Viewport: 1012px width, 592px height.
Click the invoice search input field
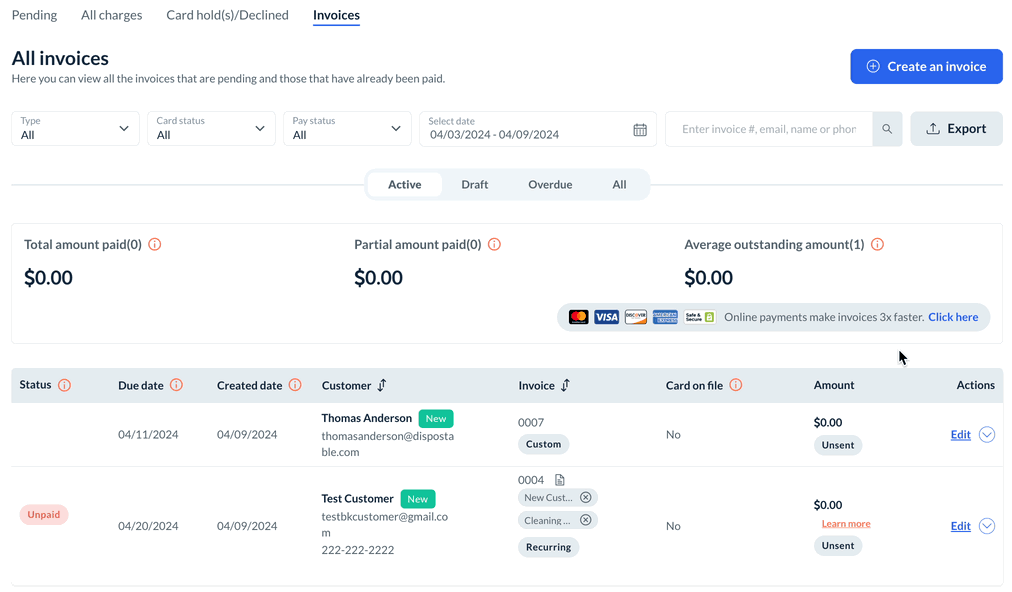coord(768,129)
